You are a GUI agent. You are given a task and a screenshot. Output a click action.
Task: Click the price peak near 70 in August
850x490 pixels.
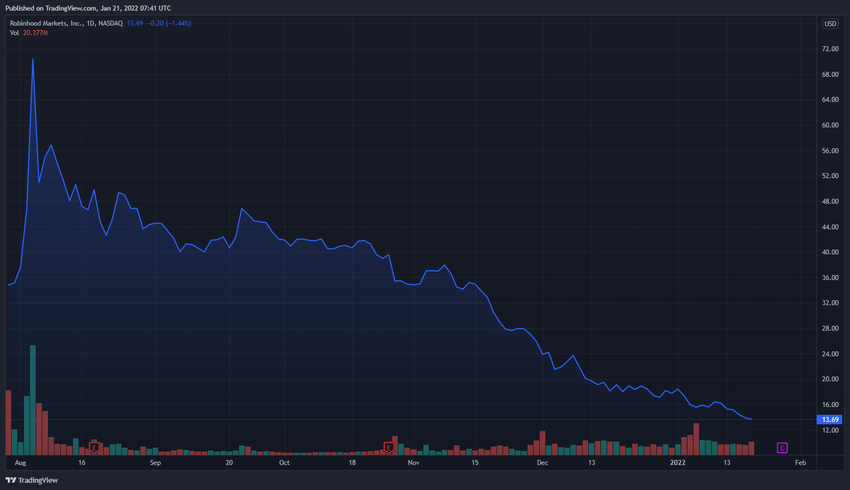tap(33, 60)
